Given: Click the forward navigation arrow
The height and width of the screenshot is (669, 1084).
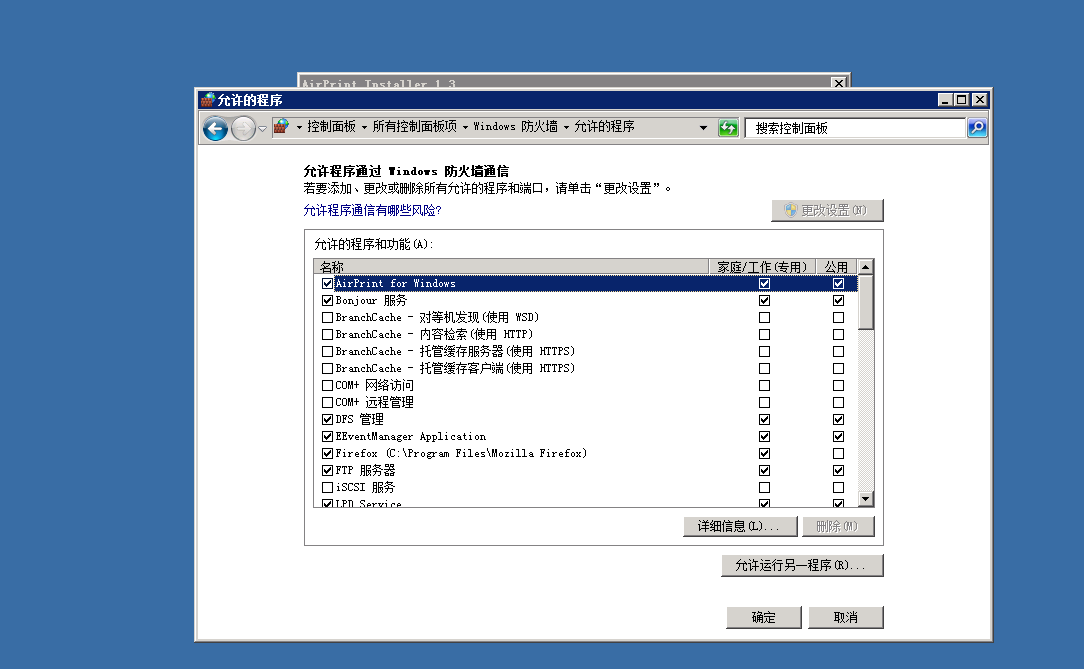Looking at the screenshot, I should click(243, 128).
